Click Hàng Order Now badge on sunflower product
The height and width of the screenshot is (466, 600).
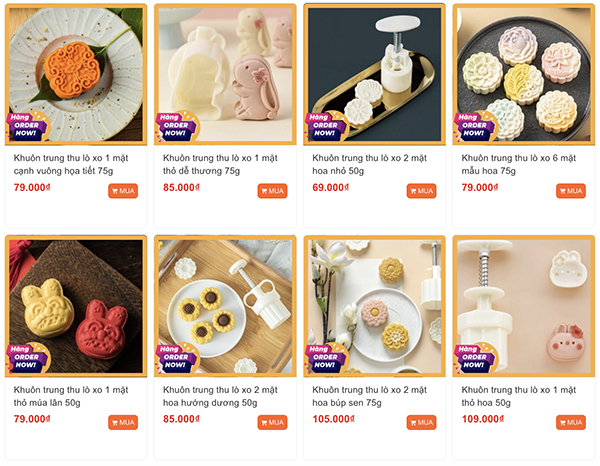(176, 357)
